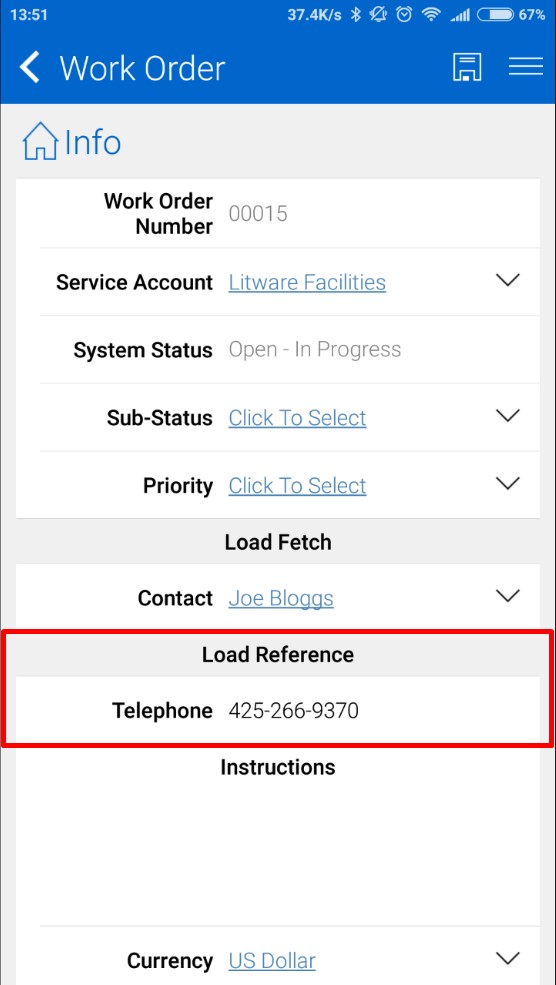
Task: Expand the Priority dropdown arrow
Action: pyautogui.click(x=508, y=484)
